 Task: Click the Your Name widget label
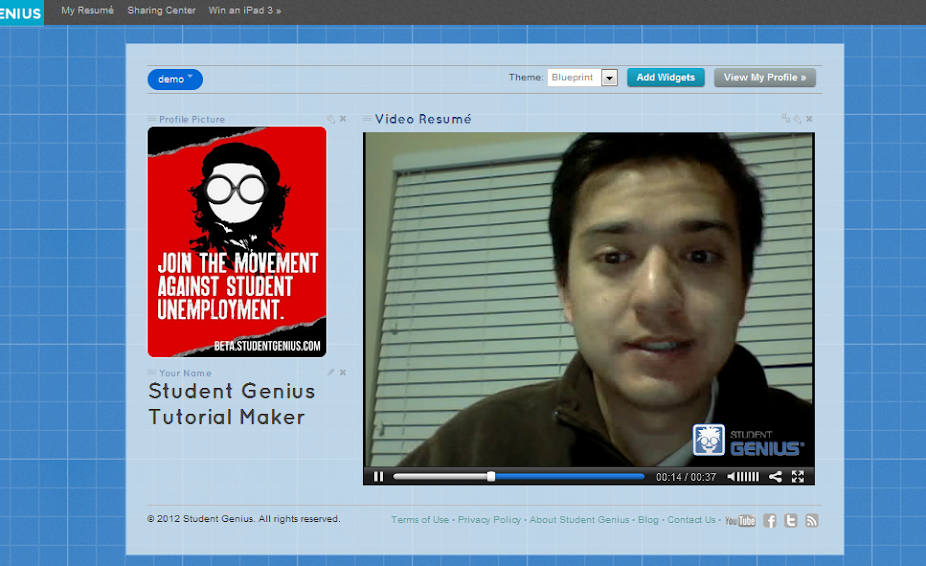(x=185, y=373)
